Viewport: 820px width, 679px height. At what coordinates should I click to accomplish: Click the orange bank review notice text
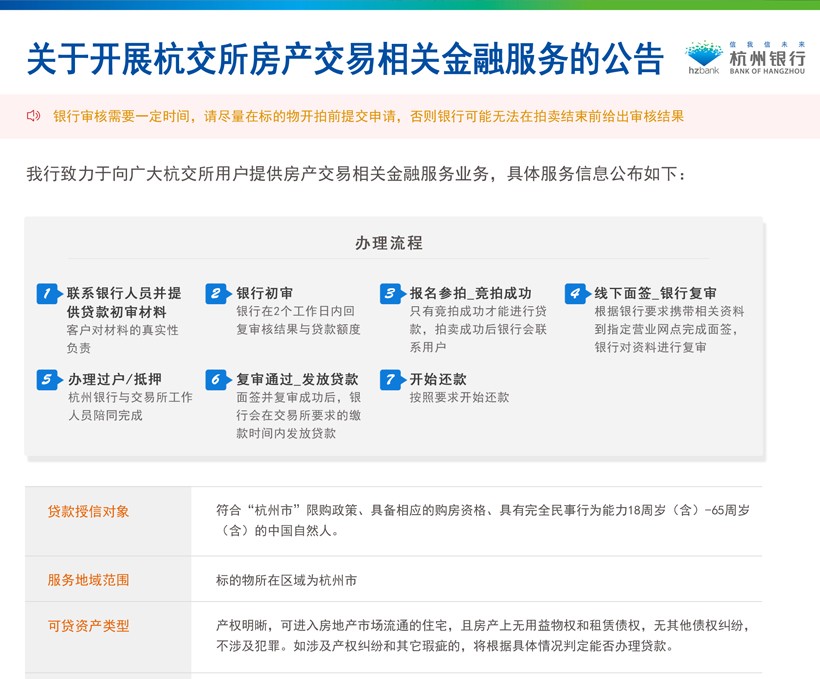click(x=368, y=116)
